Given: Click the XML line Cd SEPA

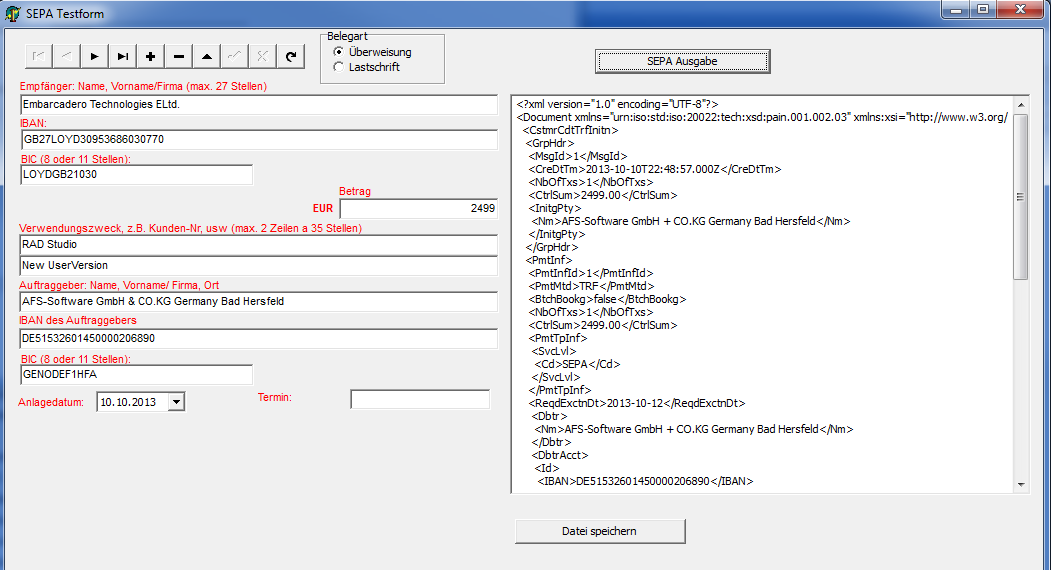Looking at the screenshot, I should [x=577, y=364].
